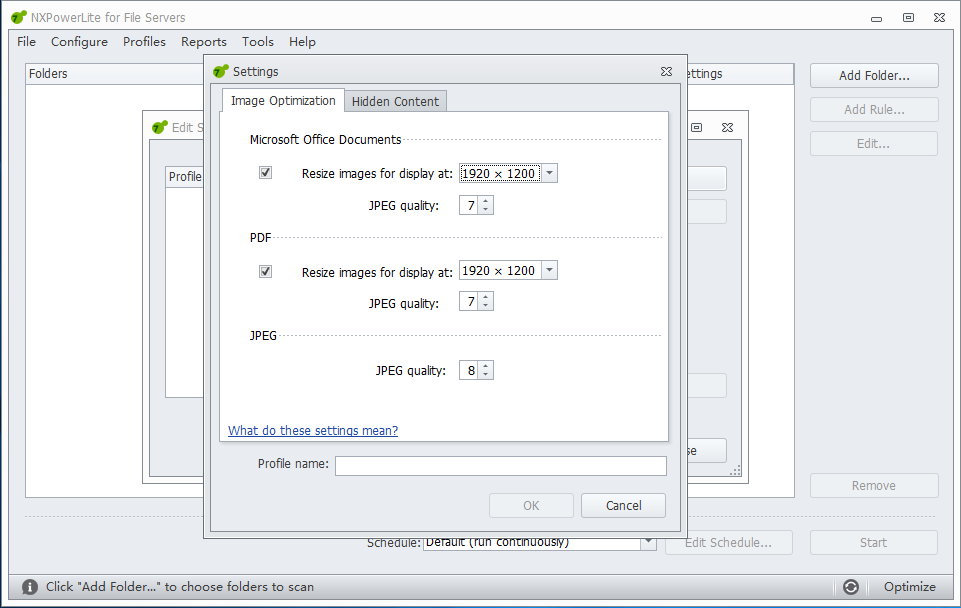This screenshot has width=961, height=608.
Task: Click the Remove button
Action: click(x=874, y=485)
